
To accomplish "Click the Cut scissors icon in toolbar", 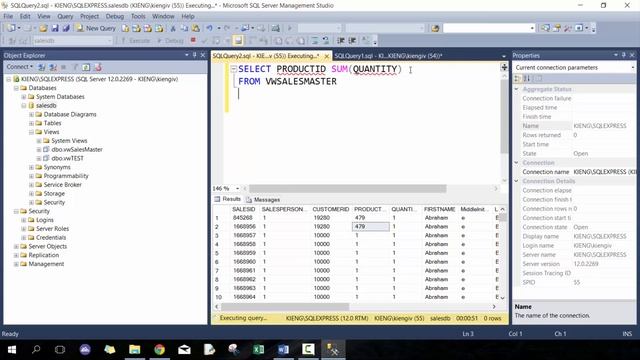I will click(173, 28).
